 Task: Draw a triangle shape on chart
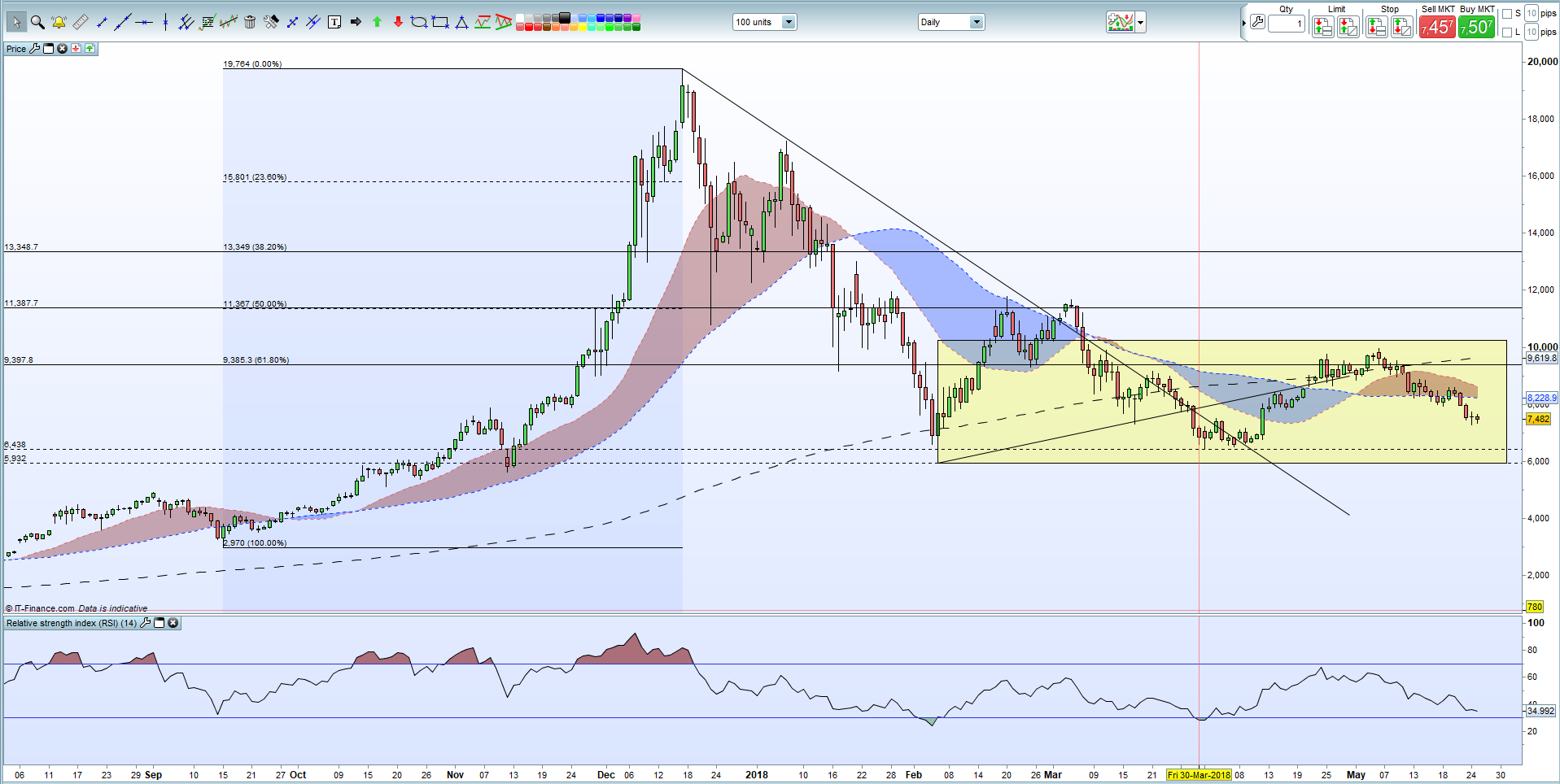click(x=461, y=22)
